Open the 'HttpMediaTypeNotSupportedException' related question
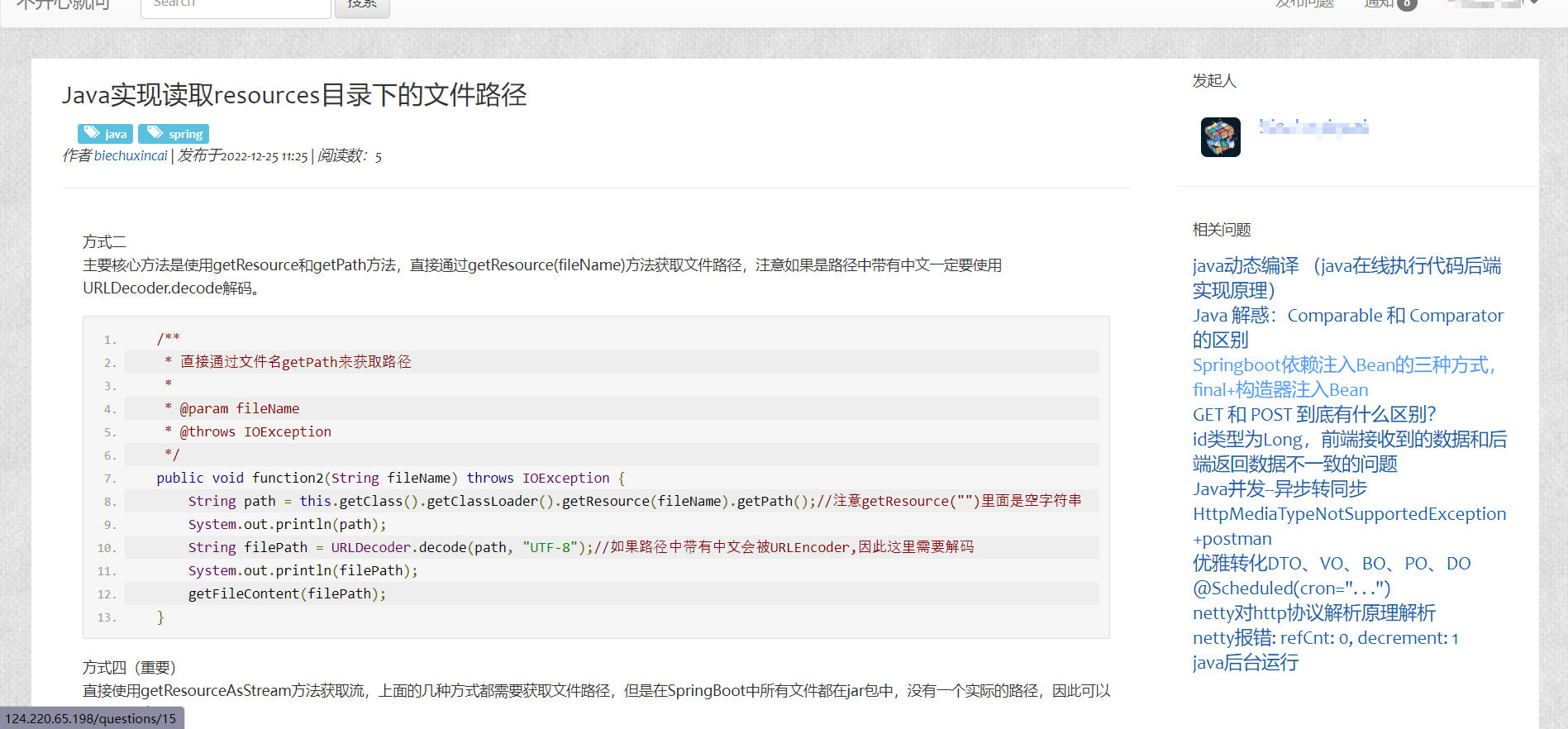 1349,526
